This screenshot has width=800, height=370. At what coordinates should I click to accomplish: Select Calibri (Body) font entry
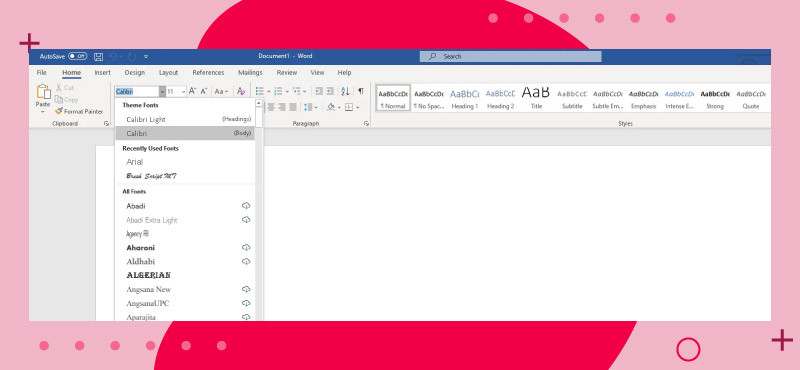pos(185,133)
